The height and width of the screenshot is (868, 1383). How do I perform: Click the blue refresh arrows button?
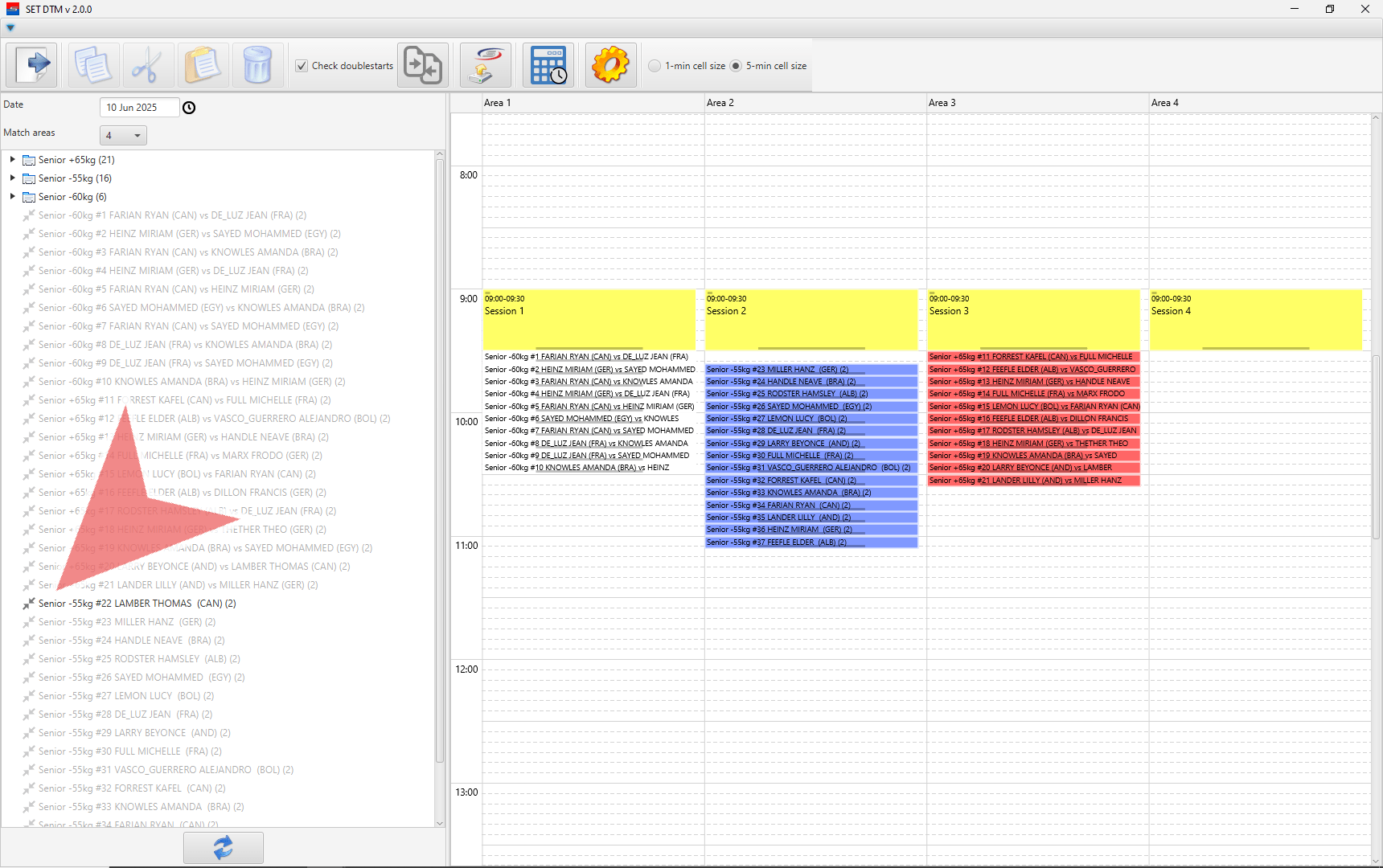click(223, 847)
